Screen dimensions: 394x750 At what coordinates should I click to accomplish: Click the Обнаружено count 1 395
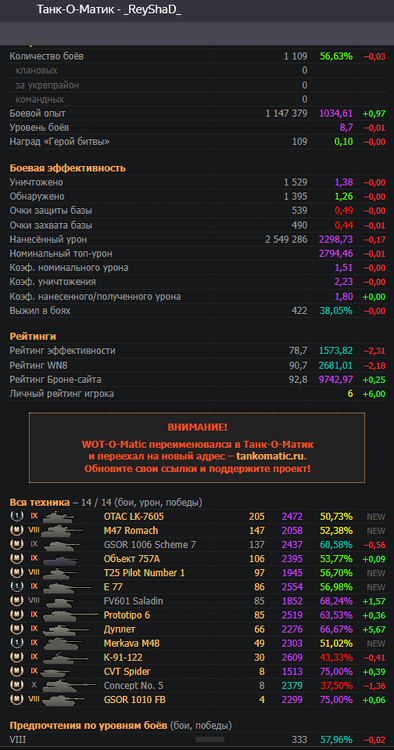click(x=296, y=197)
